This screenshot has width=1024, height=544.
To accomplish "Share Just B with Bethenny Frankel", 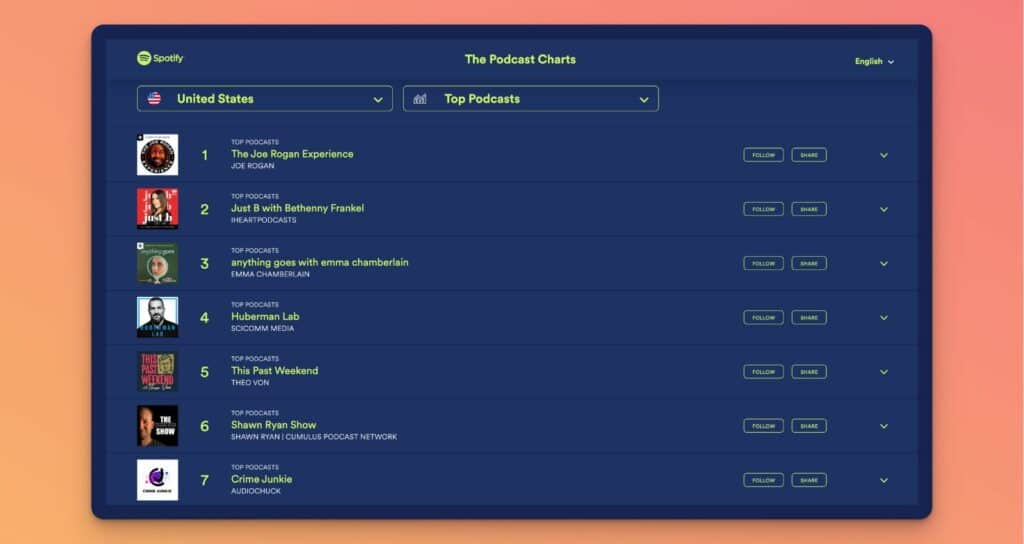I will (809, 209).
